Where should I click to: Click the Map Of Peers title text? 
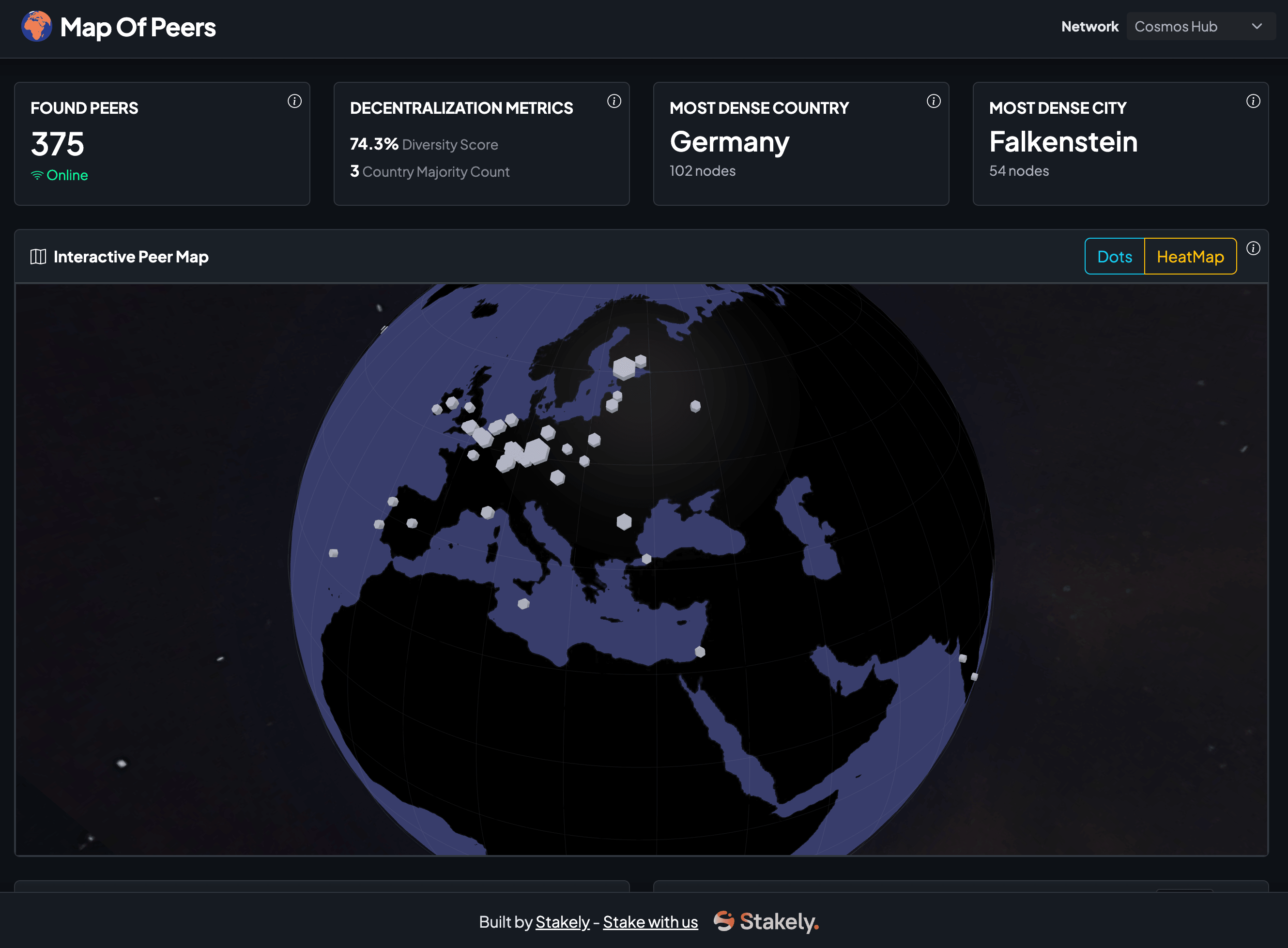point(138,28)
